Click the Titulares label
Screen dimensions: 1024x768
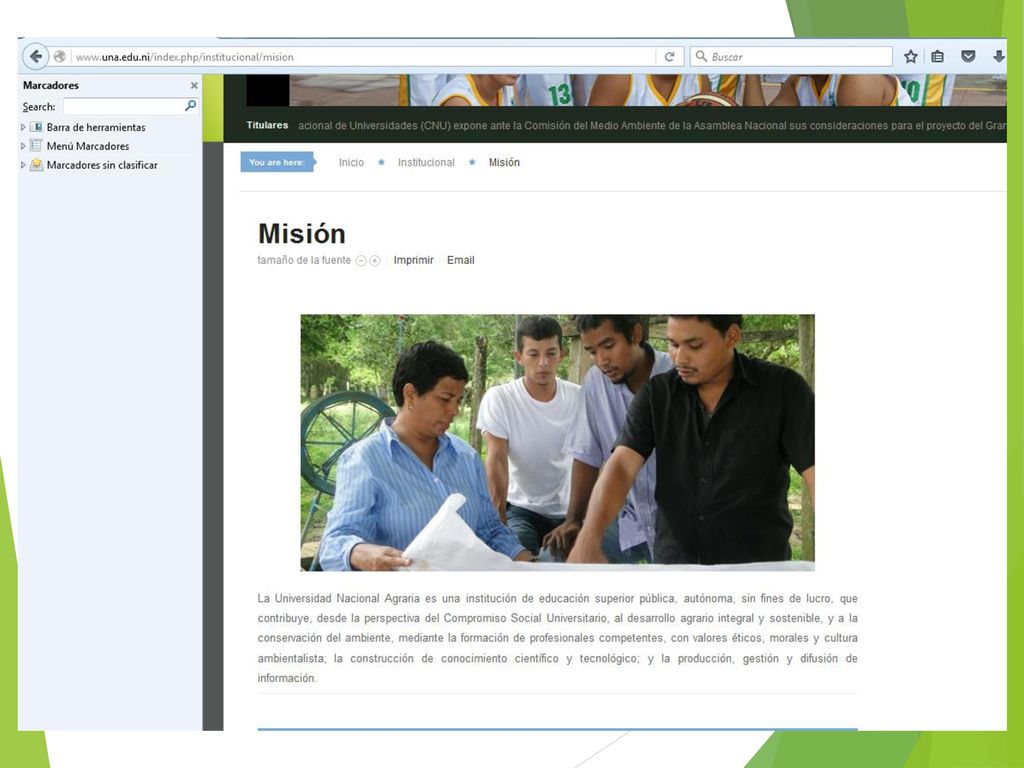click(267, 125)
